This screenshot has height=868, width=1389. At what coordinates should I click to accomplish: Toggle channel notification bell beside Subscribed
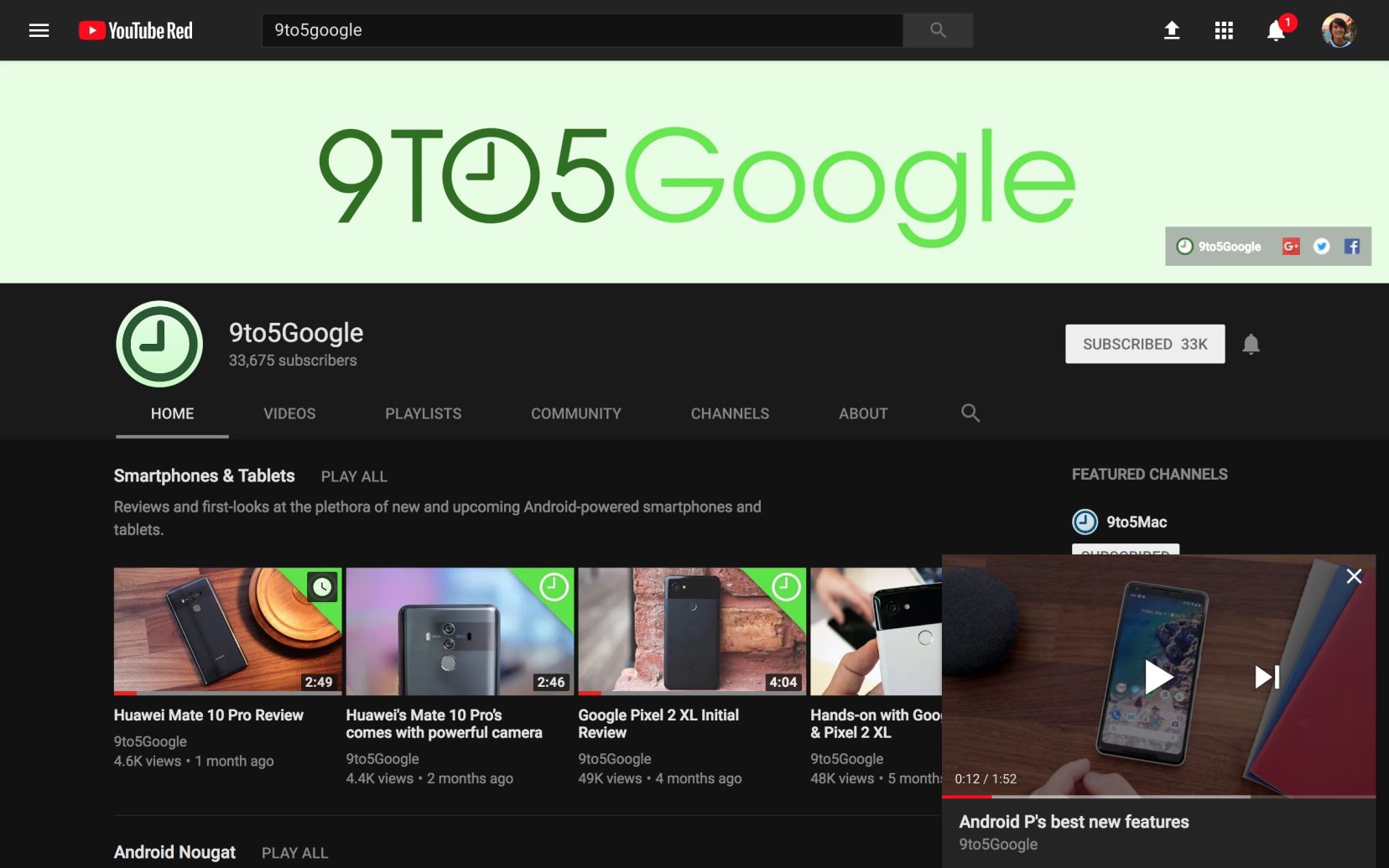[1251, 344]
